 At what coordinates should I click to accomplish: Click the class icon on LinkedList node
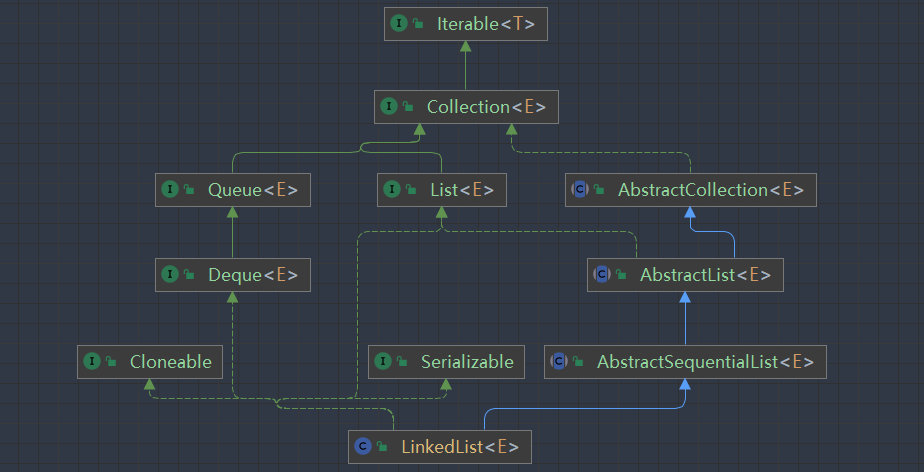tap(362, 446)
